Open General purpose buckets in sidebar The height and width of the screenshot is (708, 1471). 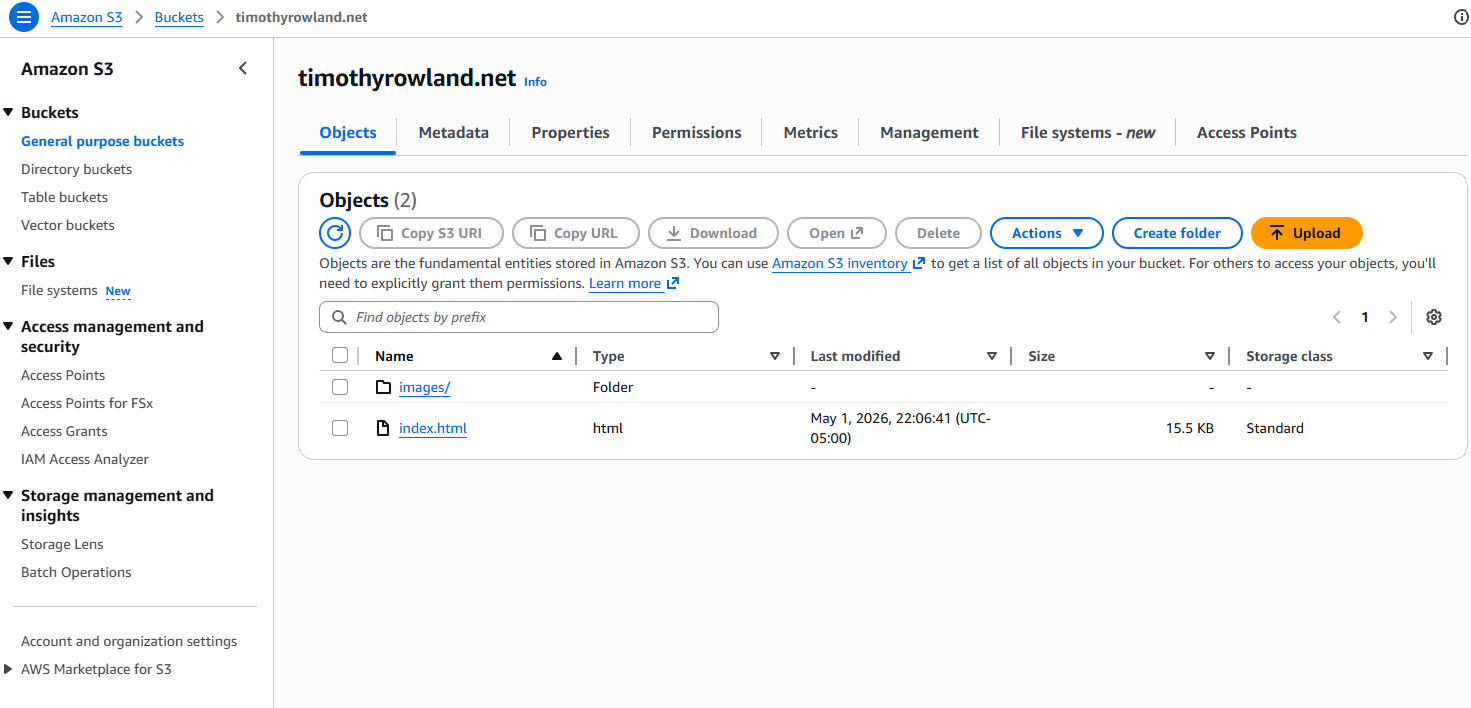102,141
